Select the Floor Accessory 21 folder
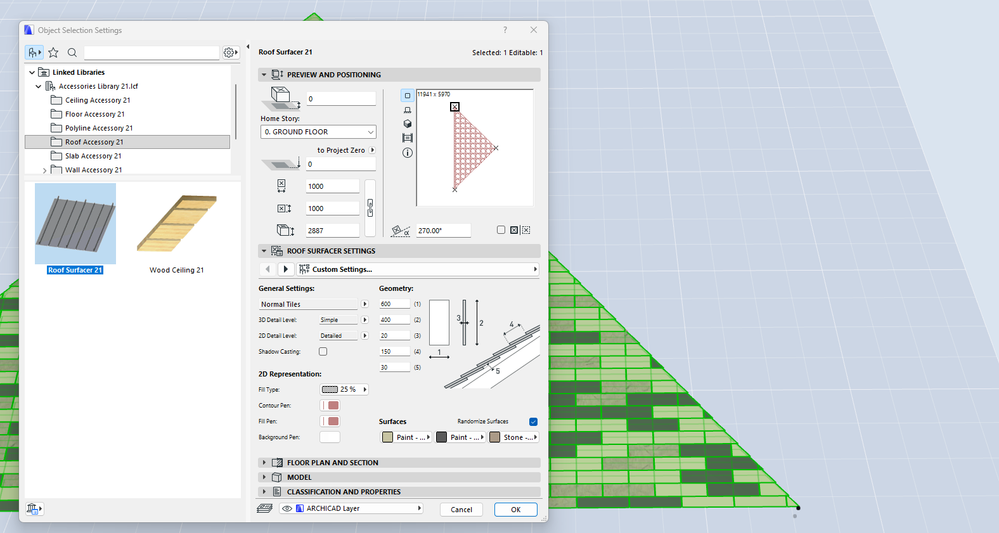Image resolution: width=999 pixels, height=533 pixels. click(95, 114)
